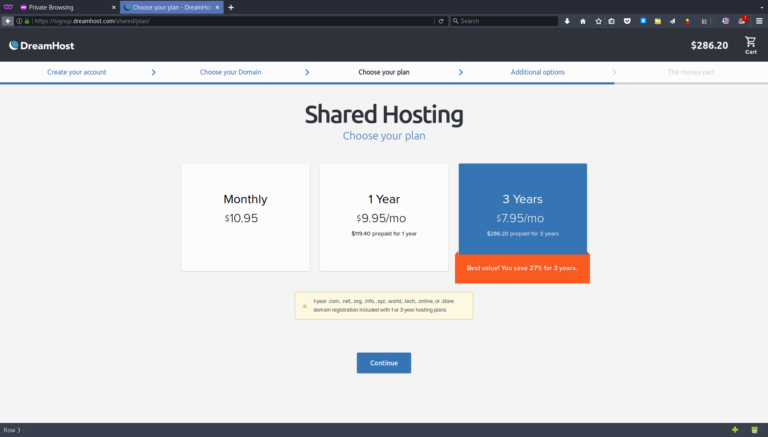This screenshot has width=768, height=437.
Task: Click the paper plane send icon
Action: point(672,21)
